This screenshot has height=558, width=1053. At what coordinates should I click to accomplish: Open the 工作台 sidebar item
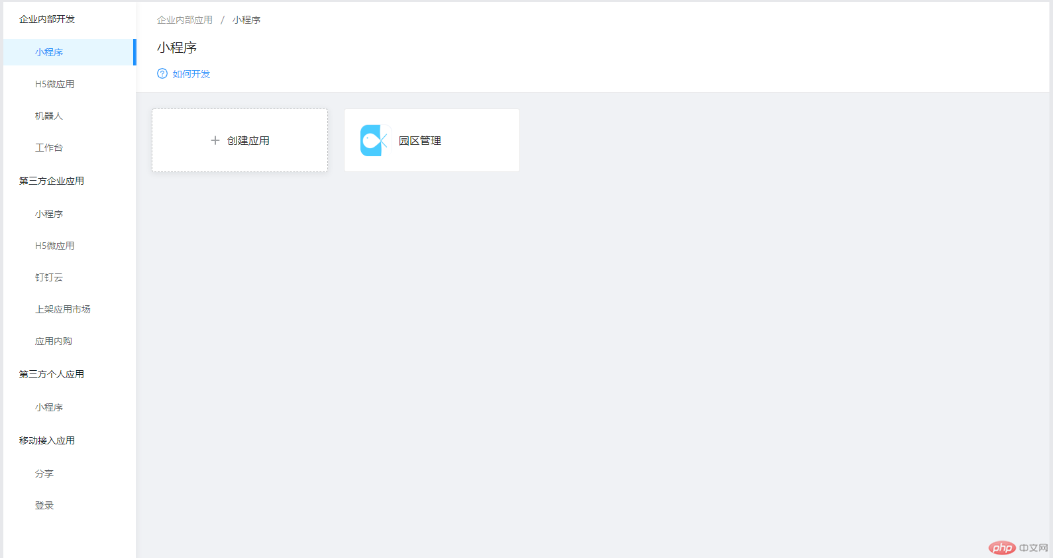pyautogui.click(x=49, y=148)
